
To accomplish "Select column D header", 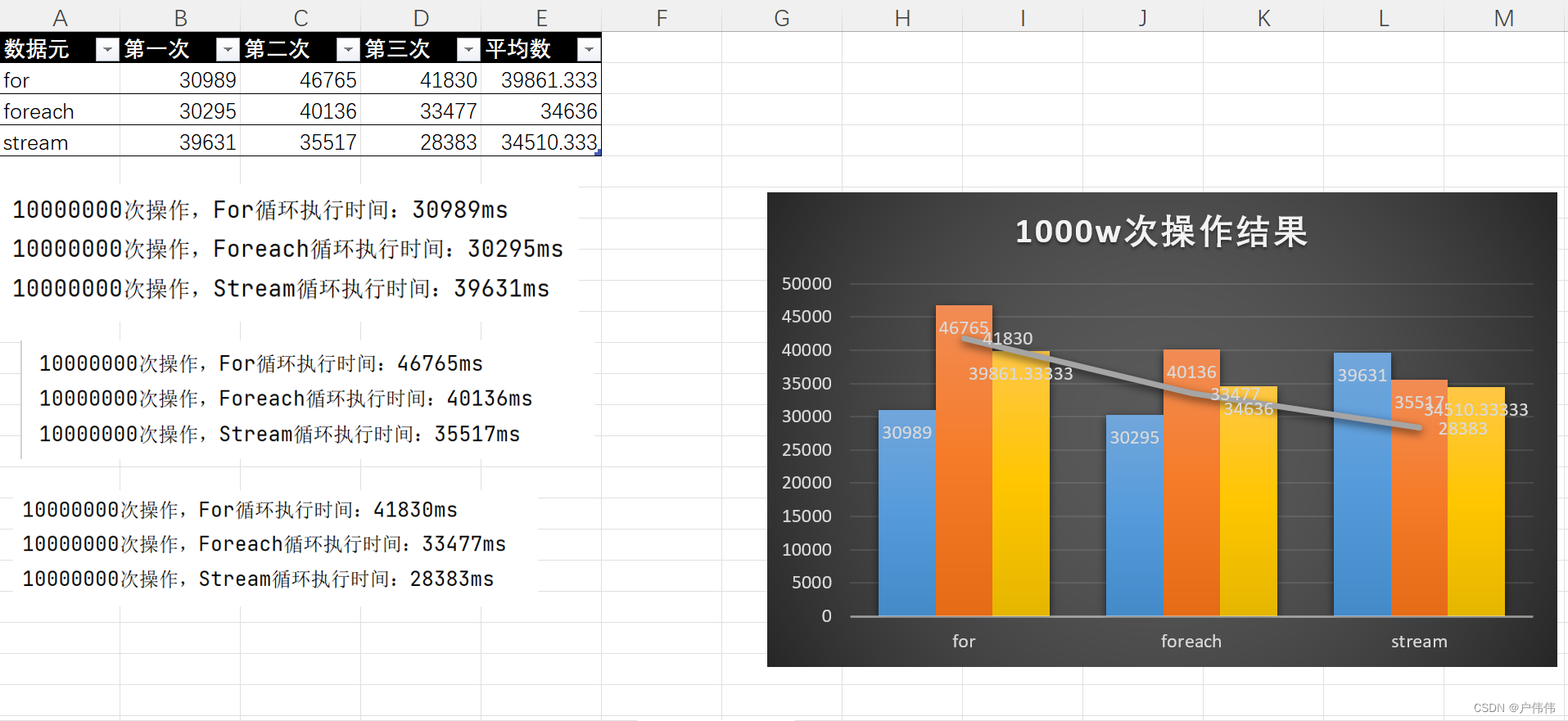I will (421, 18).
